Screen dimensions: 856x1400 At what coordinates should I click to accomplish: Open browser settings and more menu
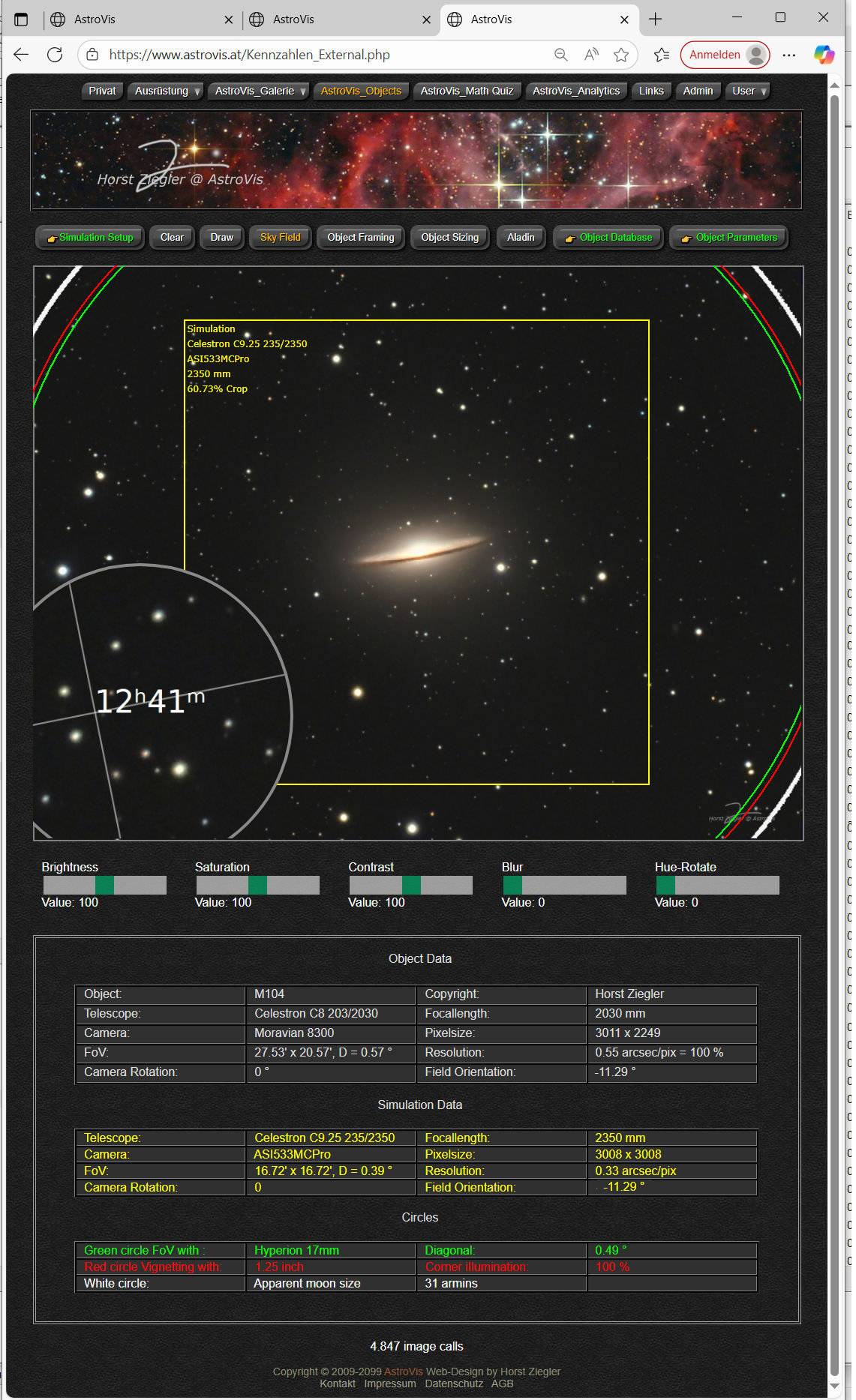[788, 55]
